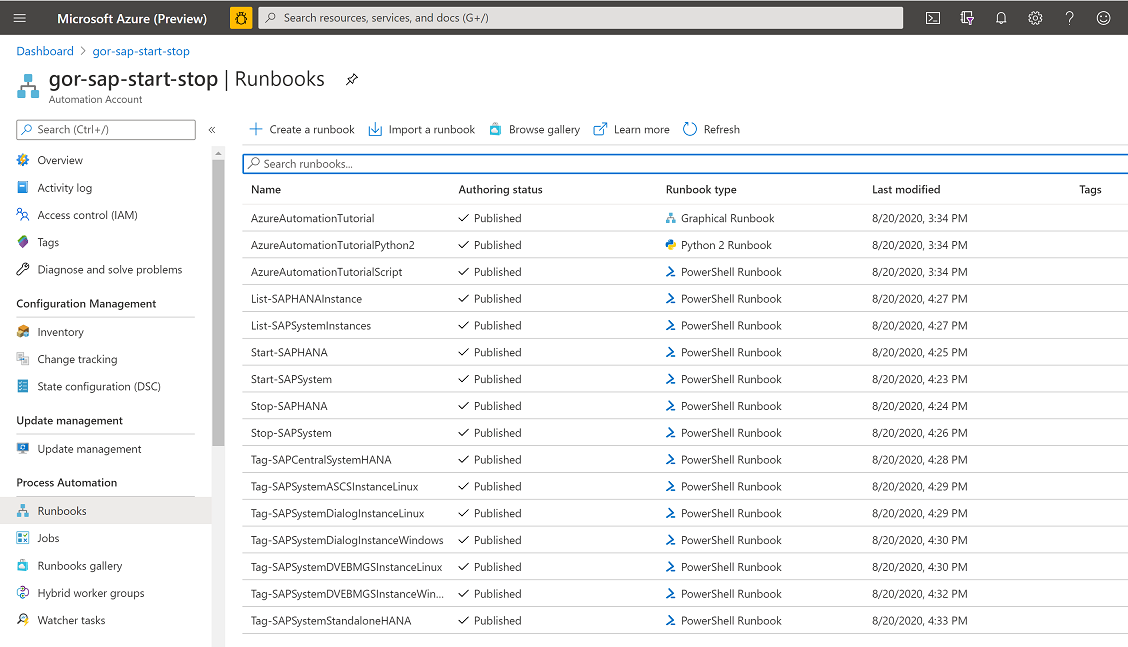
Task: Open AzureAutomationTutorialScript runbook
Action: click(326, 272)
